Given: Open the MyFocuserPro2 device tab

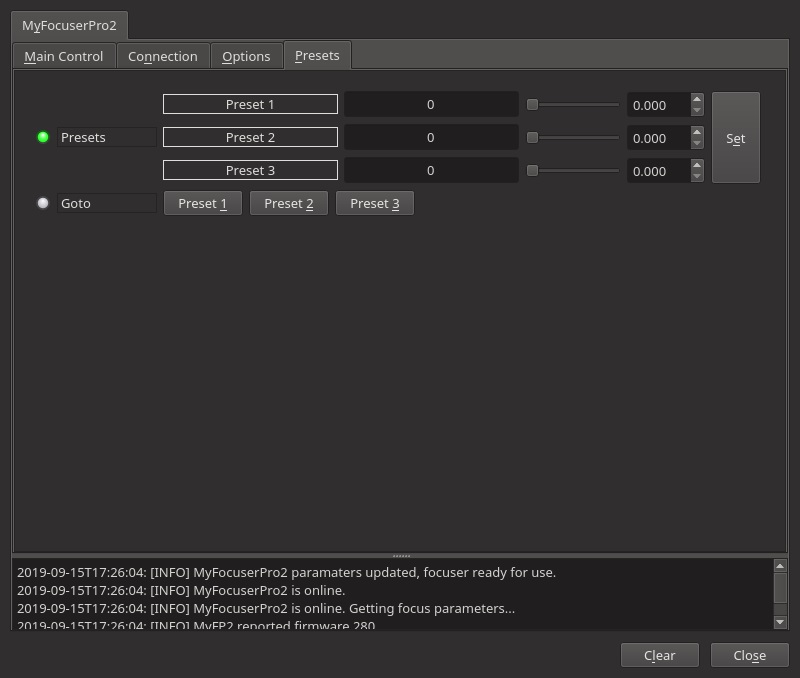Looking at the screenshot, I should [x=69, y=26].
